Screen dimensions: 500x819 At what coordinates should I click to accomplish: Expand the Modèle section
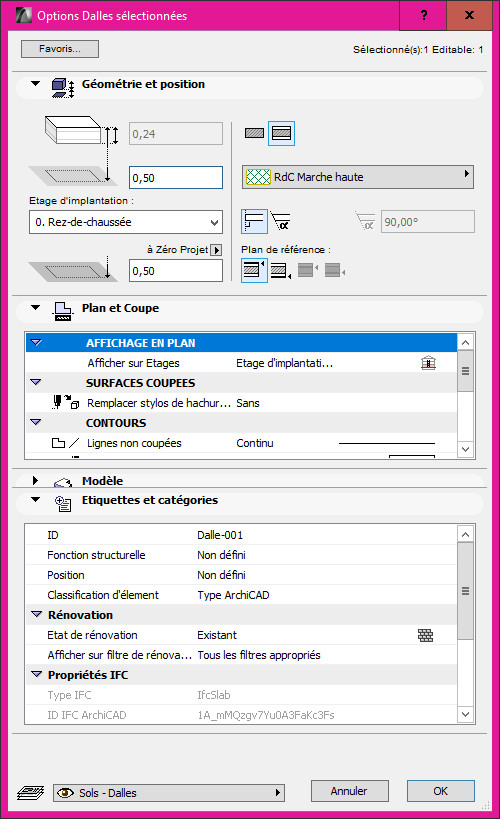[x=35, y=480]
